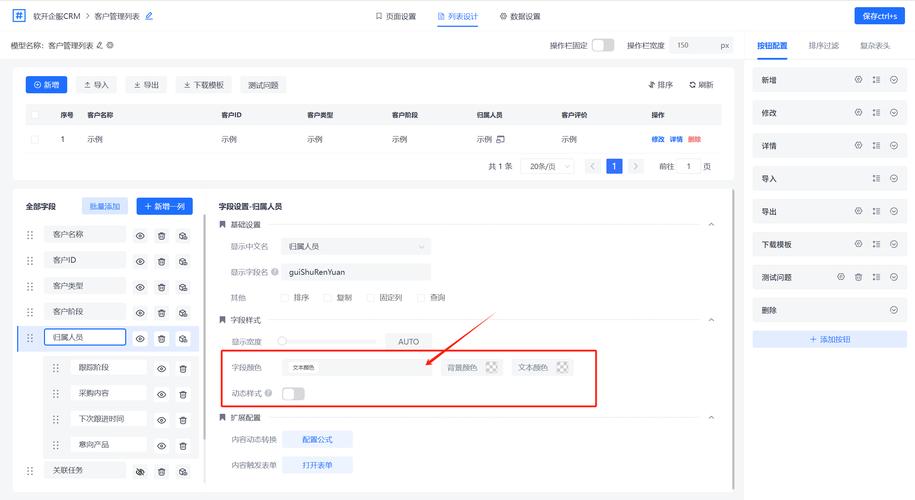The height and width of the screenshot is (500, 915).
Task: Hide the 客户名称 field with eye icon
Action: pyautogui.click(x=141, y=235)
